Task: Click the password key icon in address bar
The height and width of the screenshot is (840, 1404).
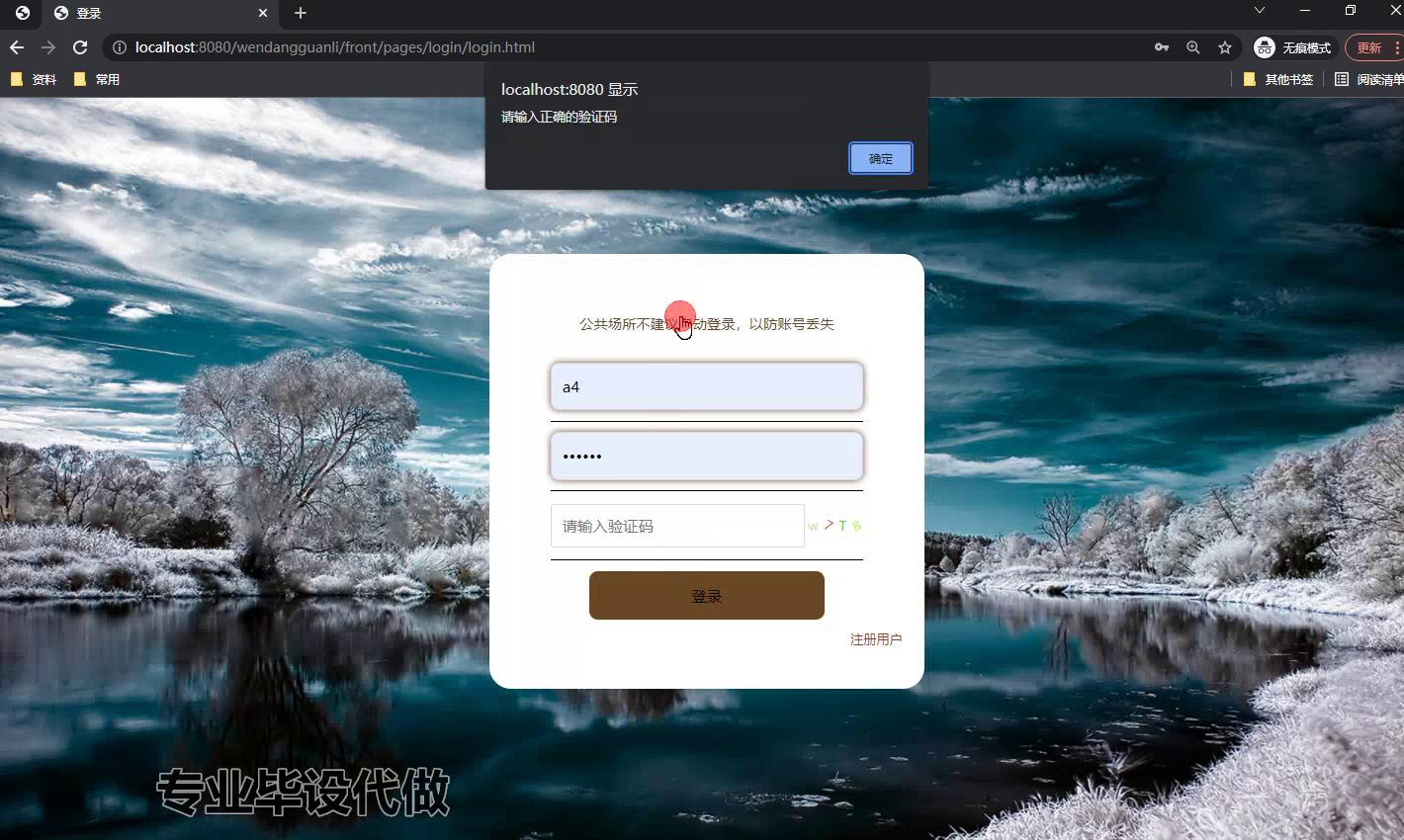Action: pos(1161,46)
